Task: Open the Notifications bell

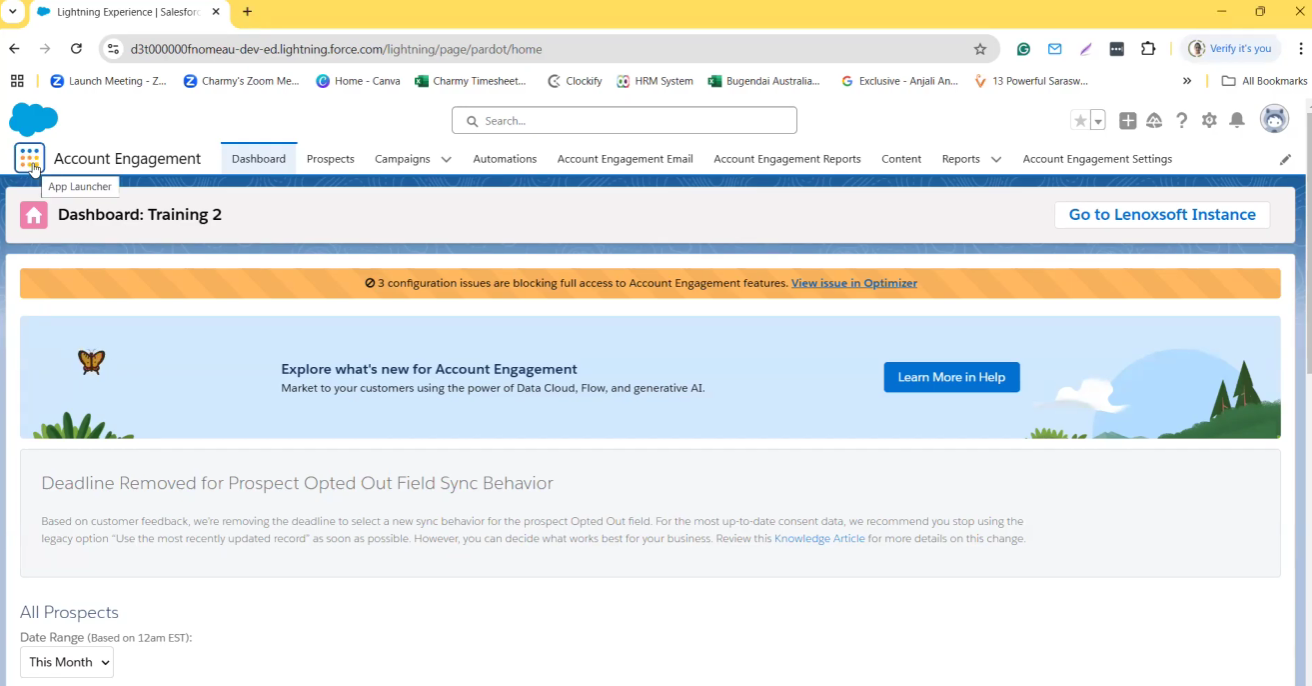Action: (x=1237, y=121)
